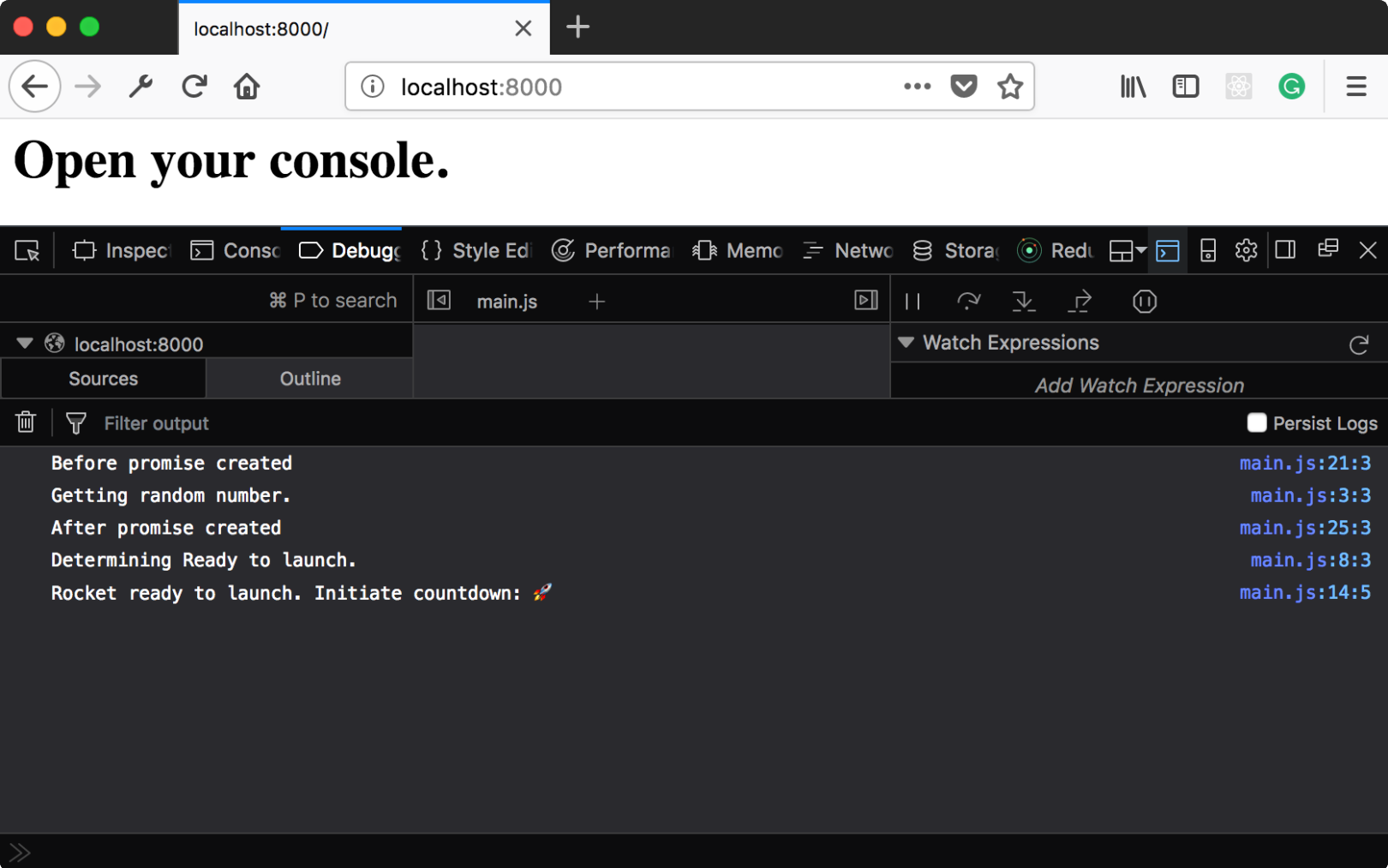Screen dimensions: 1388x868
Task: Go forward one page
Action: [x=87, y=87]
